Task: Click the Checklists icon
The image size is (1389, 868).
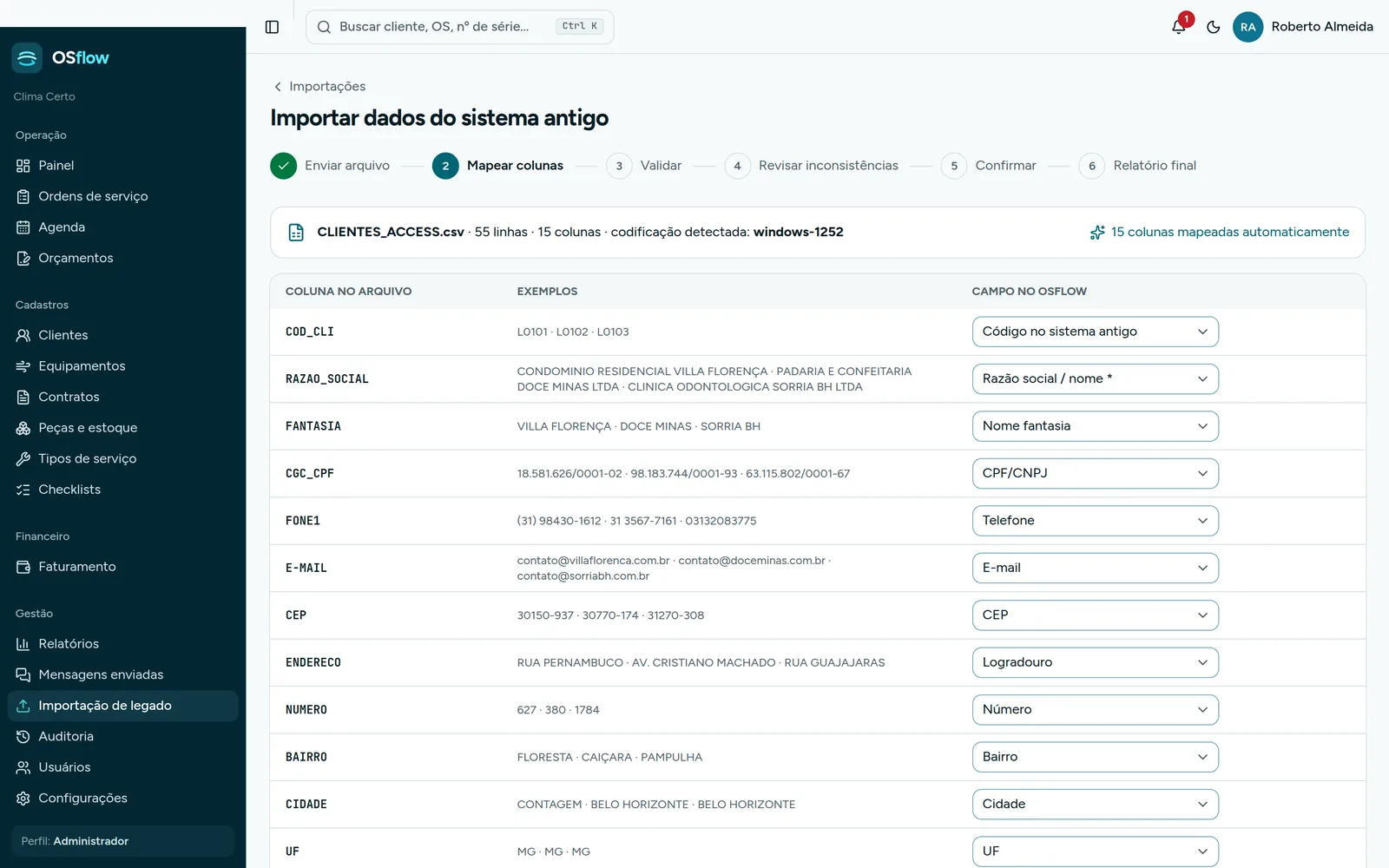Action: 23,490
